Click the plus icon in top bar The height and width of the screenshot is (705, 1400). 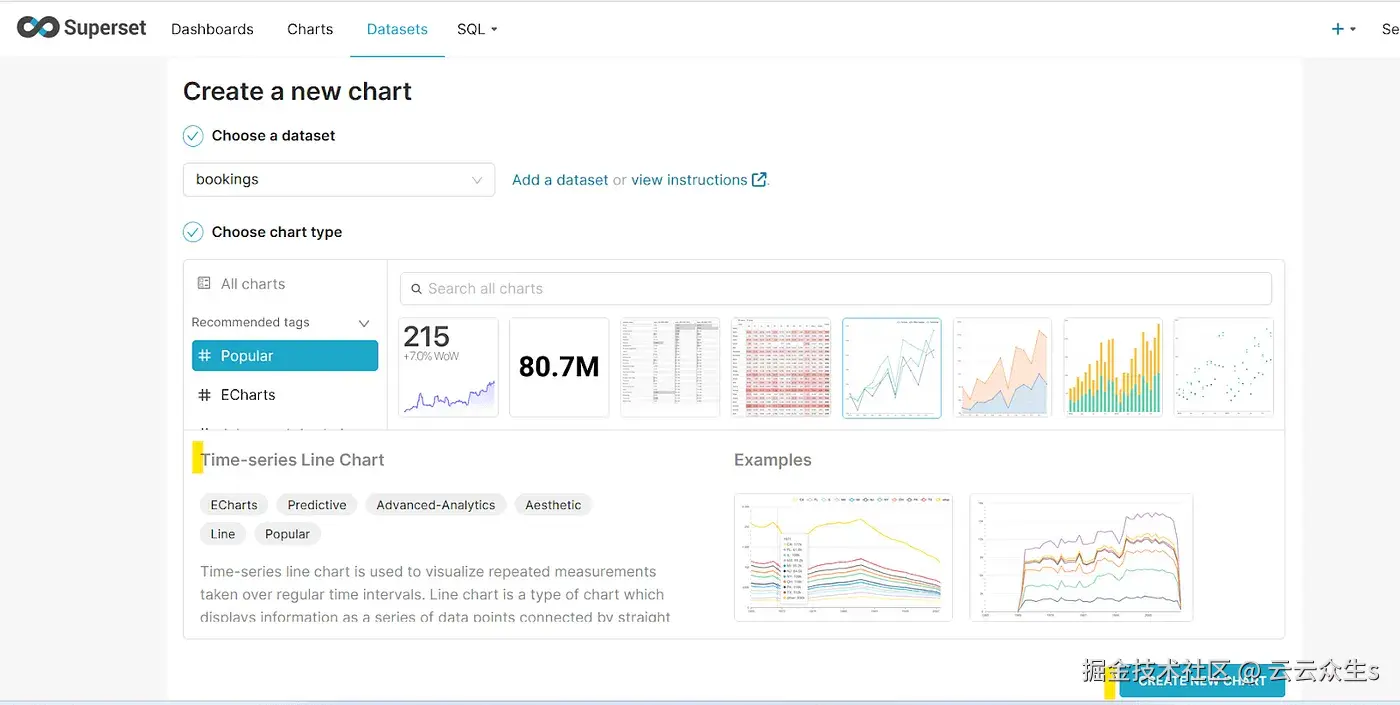(1337, 29)
